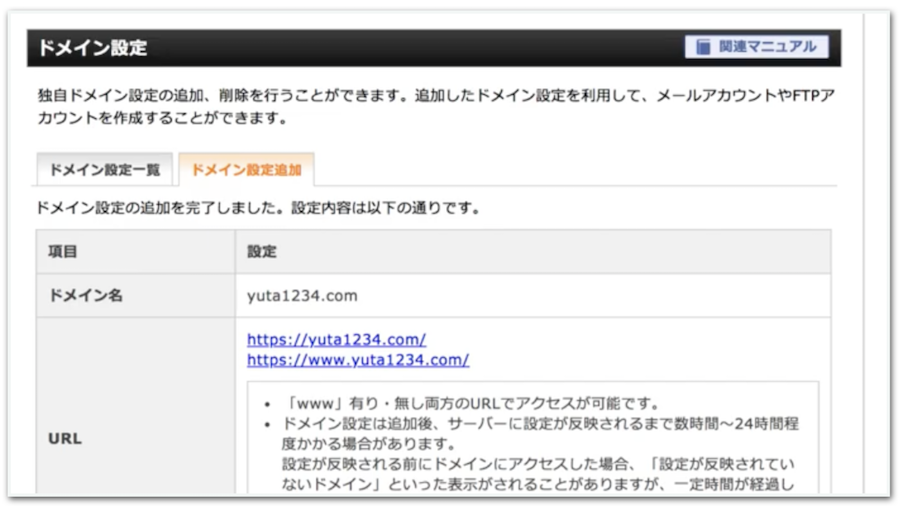Open the 関連マニュアル button

click(757, 47)
